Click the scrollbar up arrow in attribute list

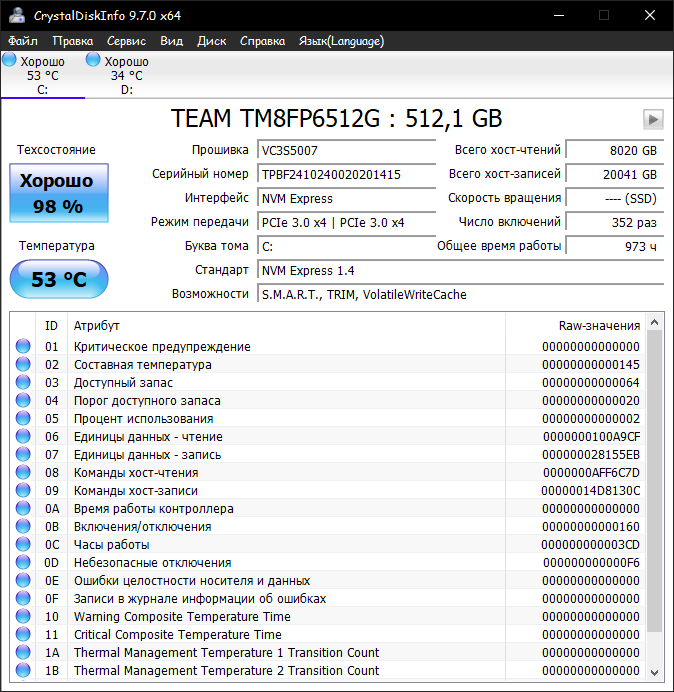655,323
